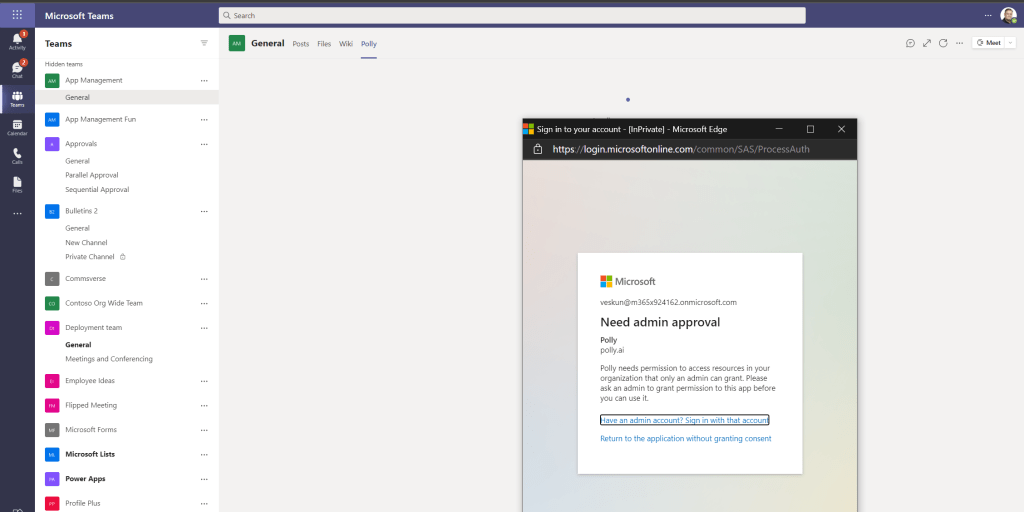Screen dimensions: 1024x512
Task: Click 'Return to the application without granting consent'
Action: click(685, 439)
